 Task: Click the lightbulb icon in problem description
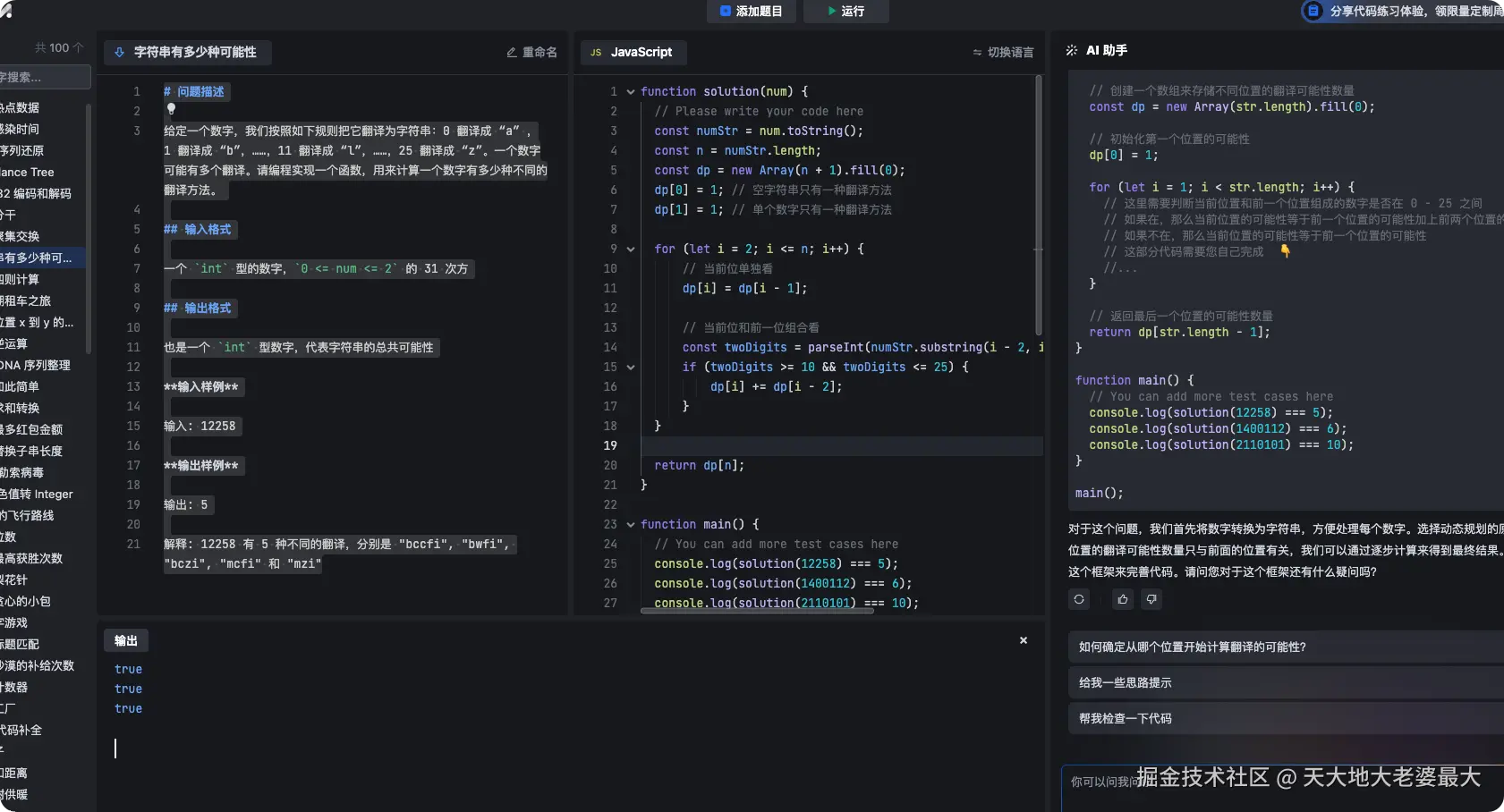tap(171, 109)
